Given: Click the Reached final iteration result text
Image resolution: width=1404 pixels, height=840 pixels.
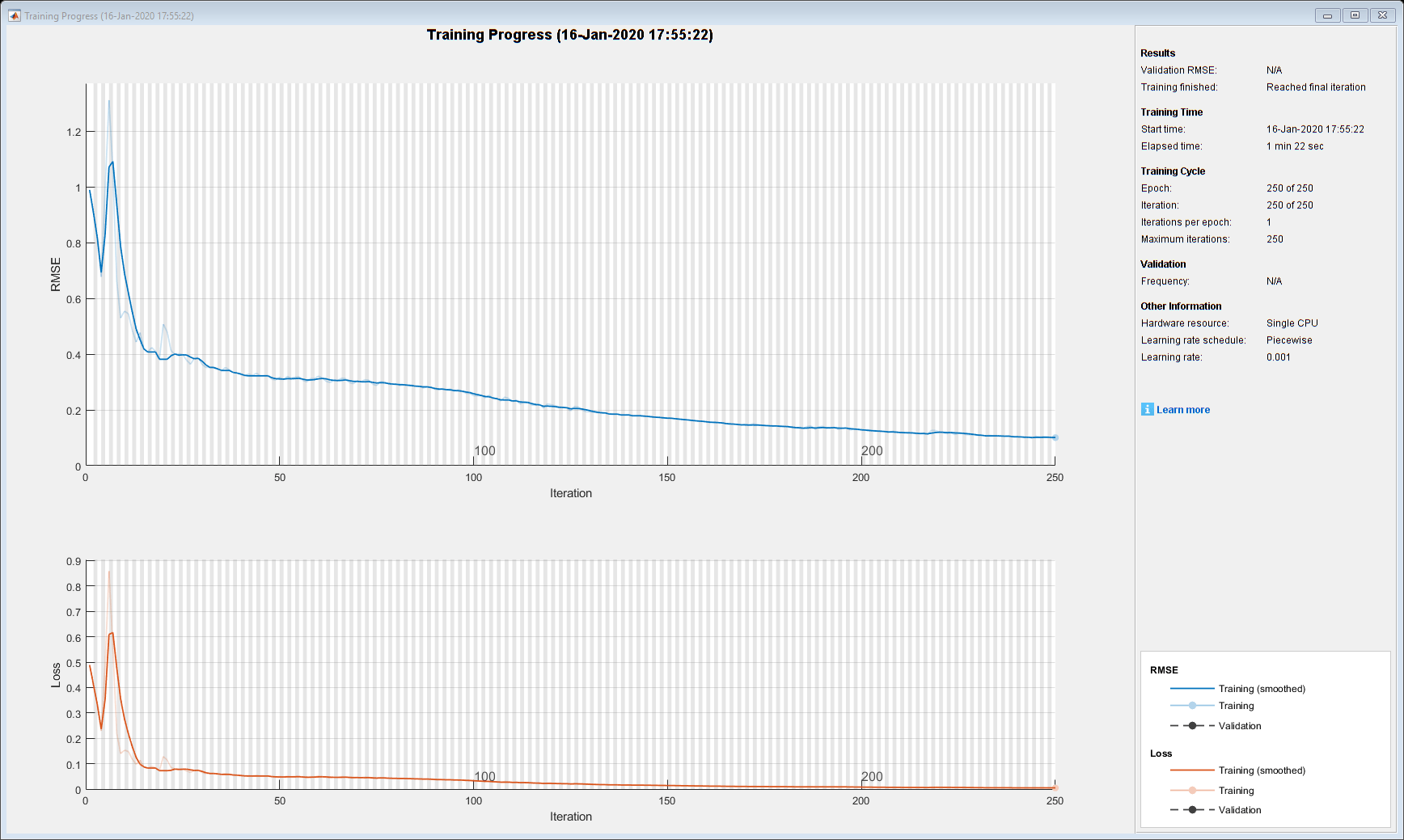Looking at the screenshot, I should 1316,87.
